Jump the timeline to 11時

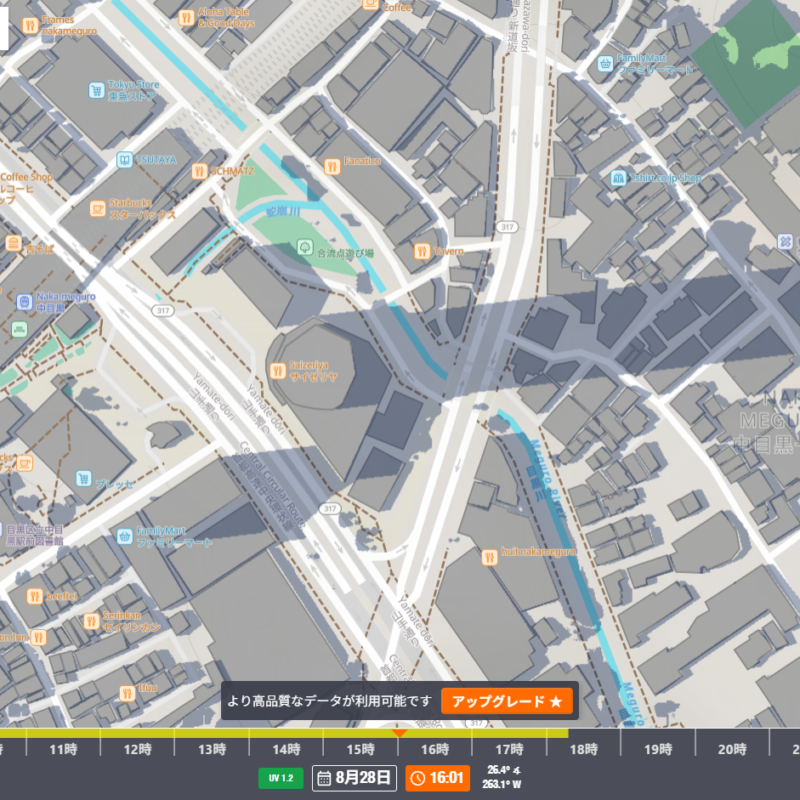click(x=63, y=749)
